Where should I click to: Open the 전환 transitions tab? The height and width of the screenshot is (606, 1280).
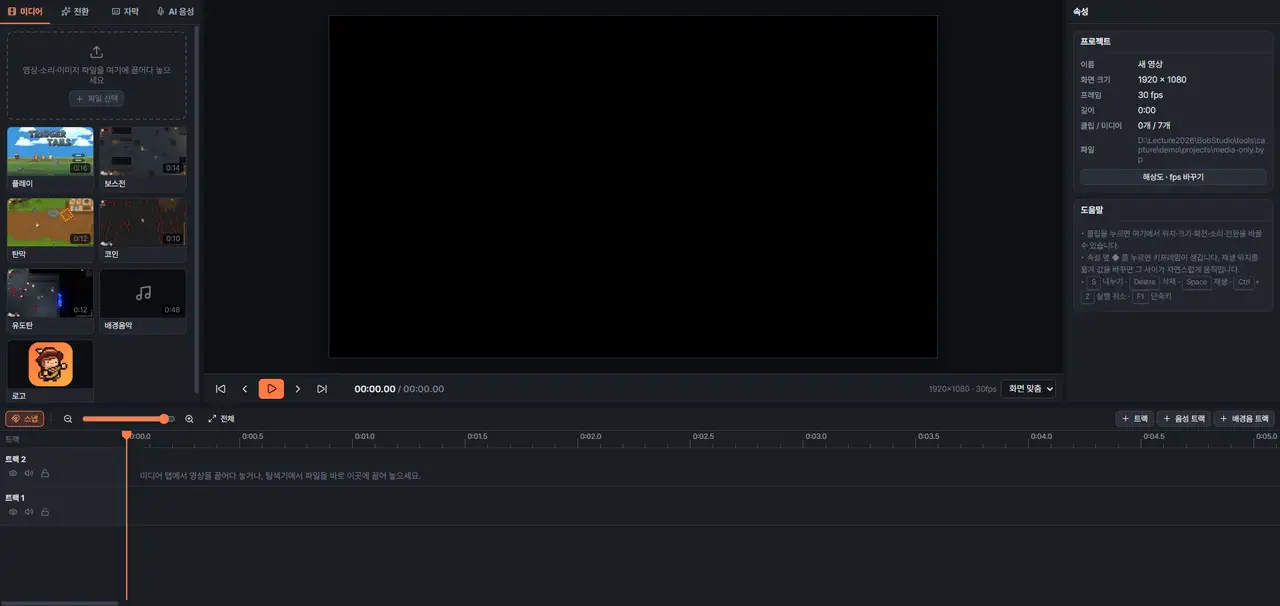point(75,11)
